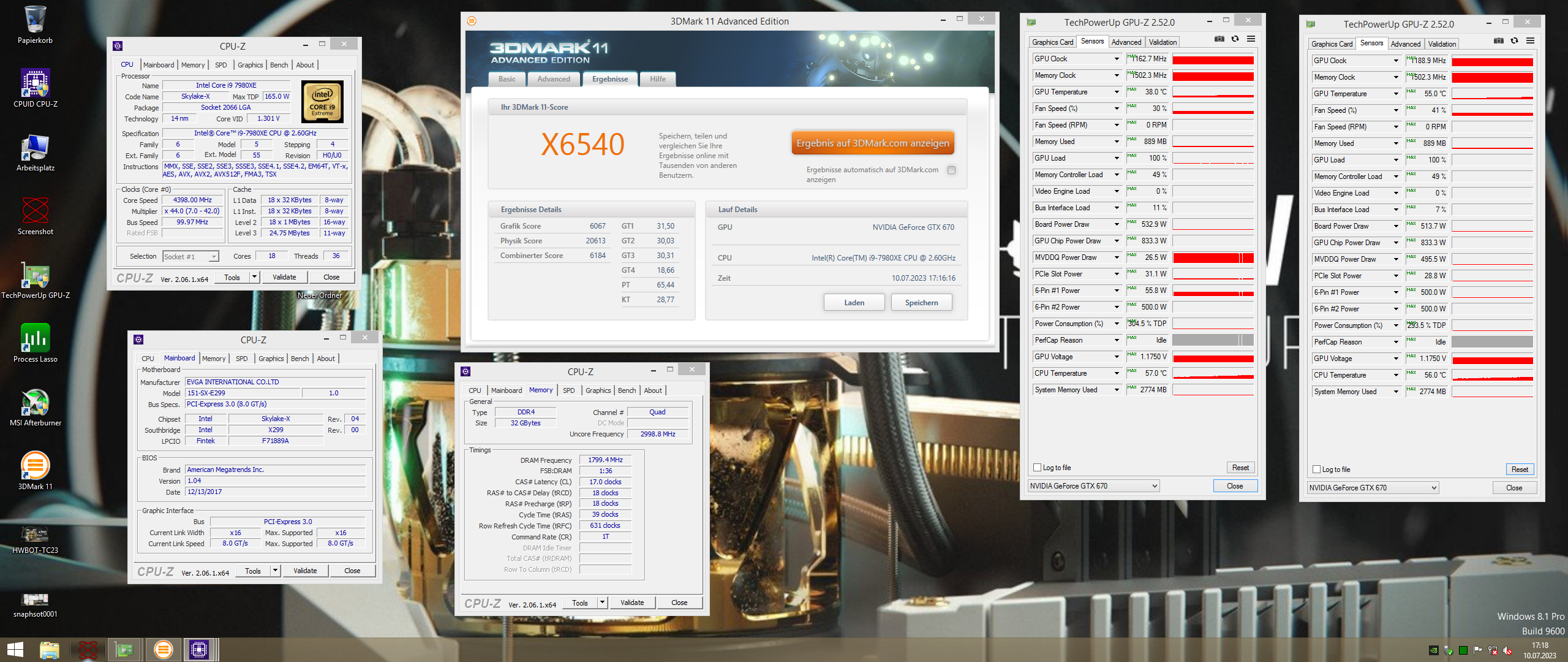Click DRAM Frequency 1799.4 MHz value field
The width and height of the screenshot is (1568, 662).
coord(605,460)
